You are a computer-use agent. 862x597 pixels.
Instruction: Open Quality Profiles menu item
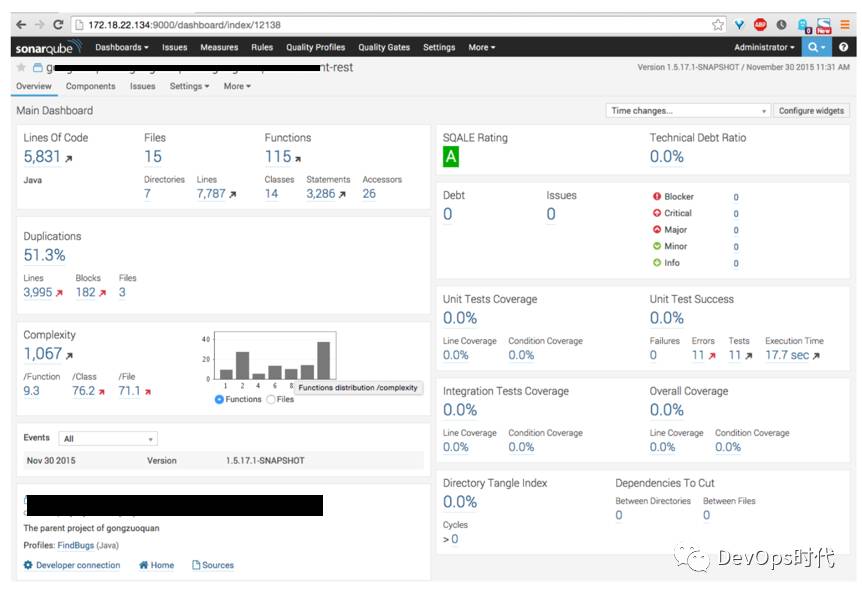[316, 47]
